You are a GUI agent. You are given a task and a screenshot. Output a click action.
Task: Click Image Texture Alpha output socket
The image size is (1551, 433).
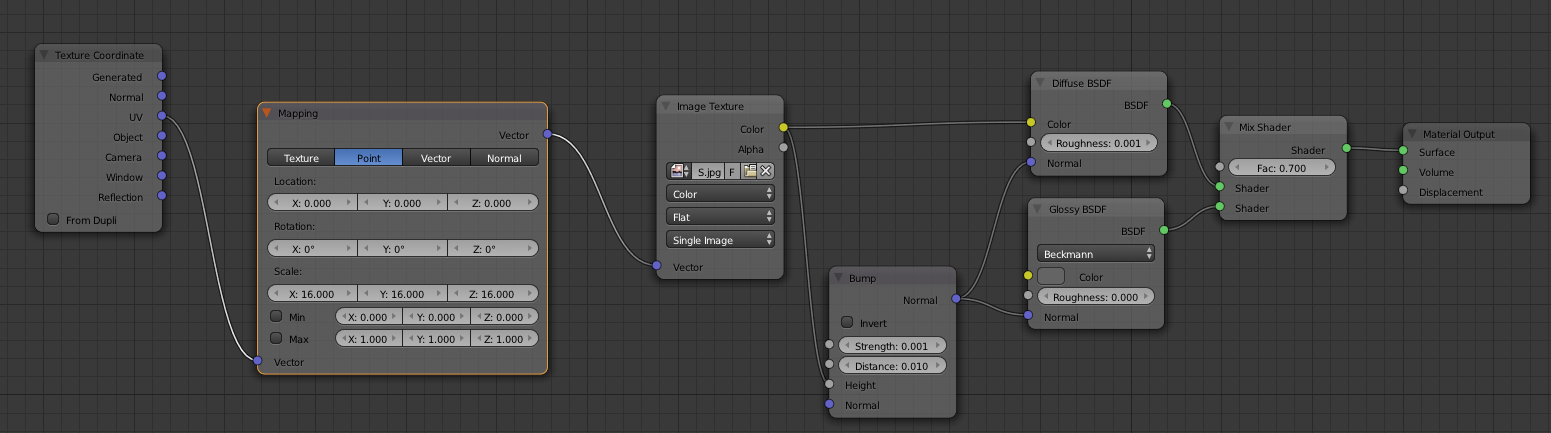(783, 148)
